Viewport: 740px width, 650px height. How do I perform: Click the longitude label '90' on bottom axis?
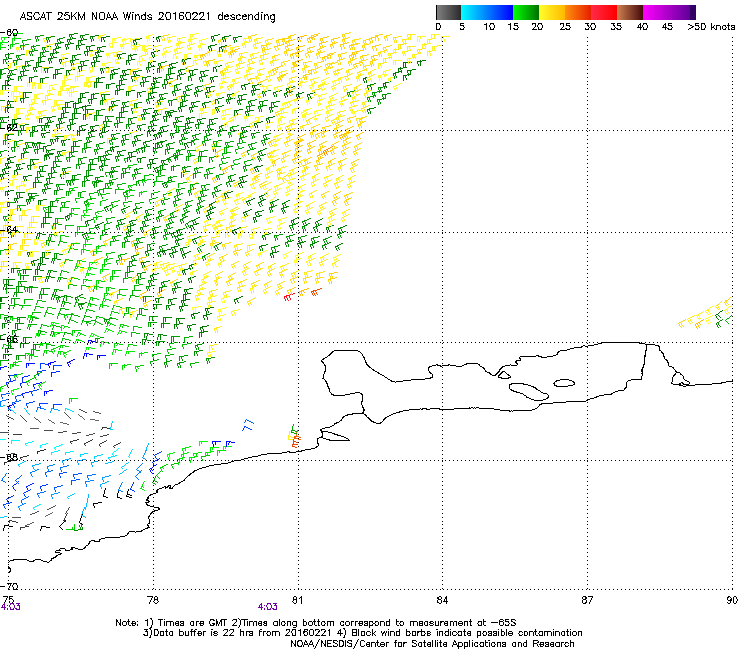tap(732, 600)
